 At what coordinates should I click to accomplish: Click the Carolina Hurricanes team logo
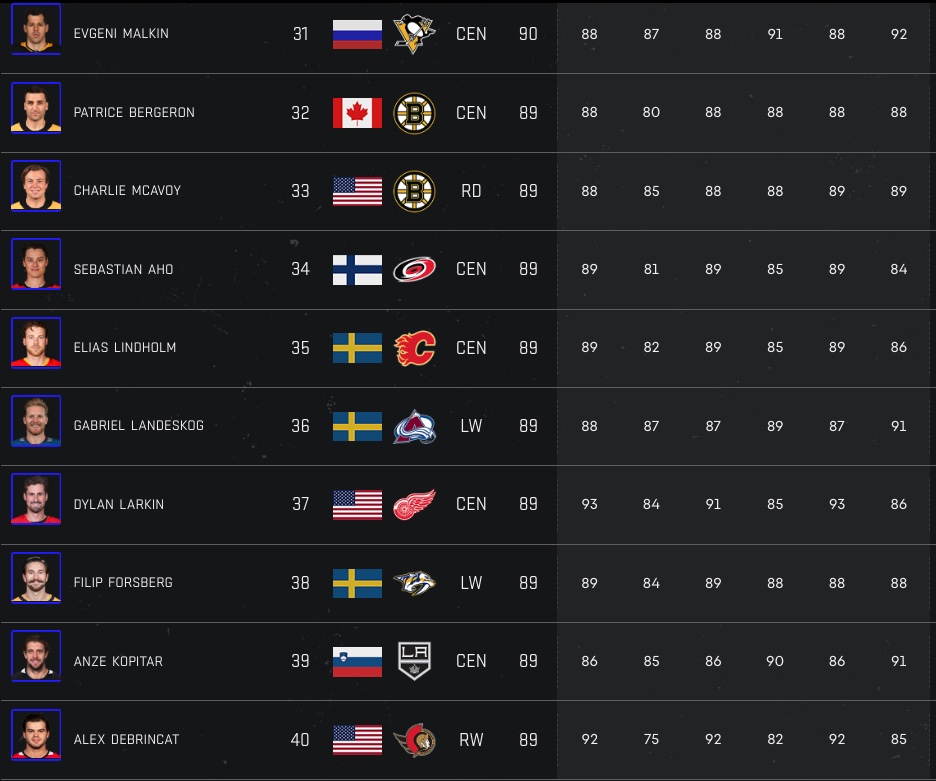click(x=414, y=270)
